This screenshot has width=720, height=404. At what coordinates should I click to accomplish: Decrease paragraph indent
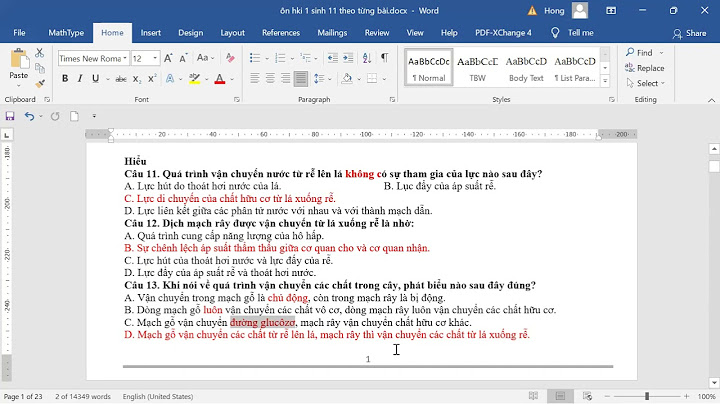[332, 58]
